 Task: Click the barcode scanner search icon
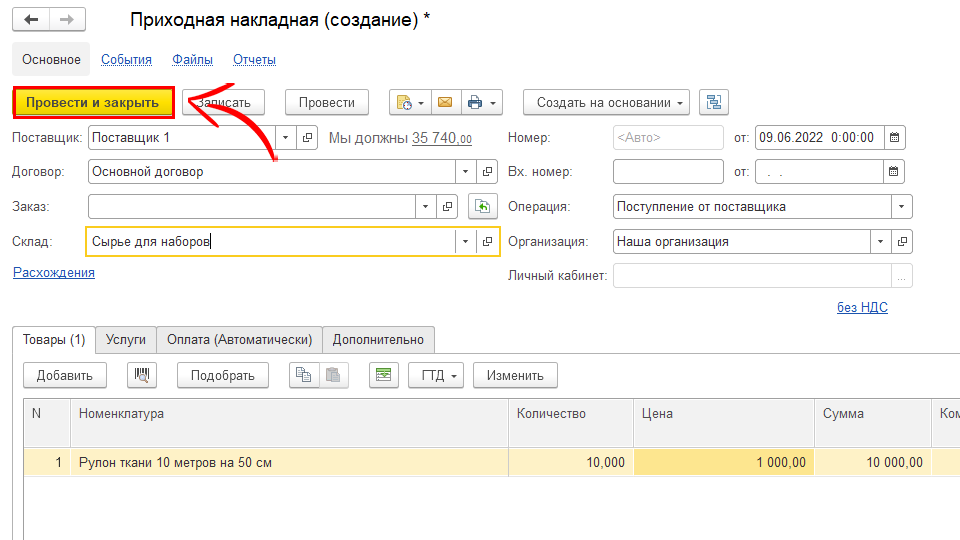pos(142,375)
